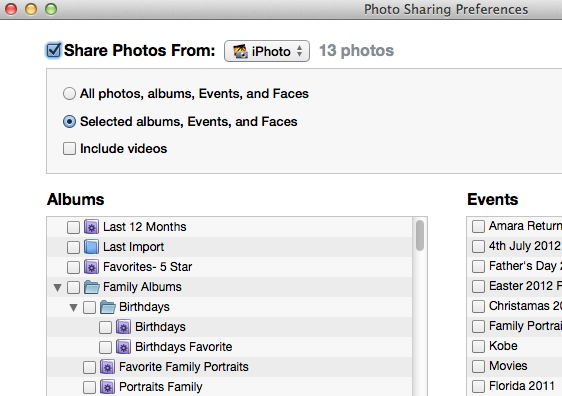Screen dimensions: 562x396
Task: Click the folder icon beside Family Albums
Action: pos(92,287)
